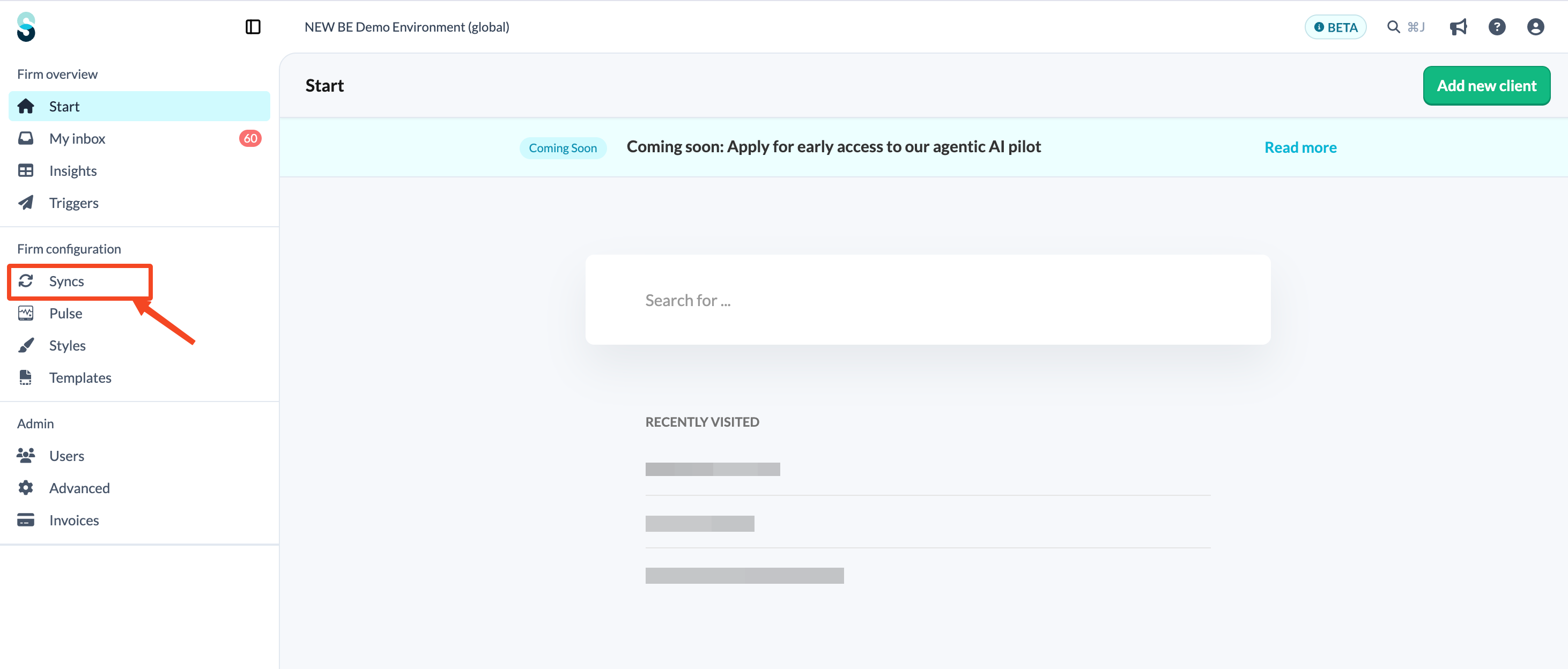Open Advanced settings gear icon
The image size is (1568, 669).
coord(26,488)
